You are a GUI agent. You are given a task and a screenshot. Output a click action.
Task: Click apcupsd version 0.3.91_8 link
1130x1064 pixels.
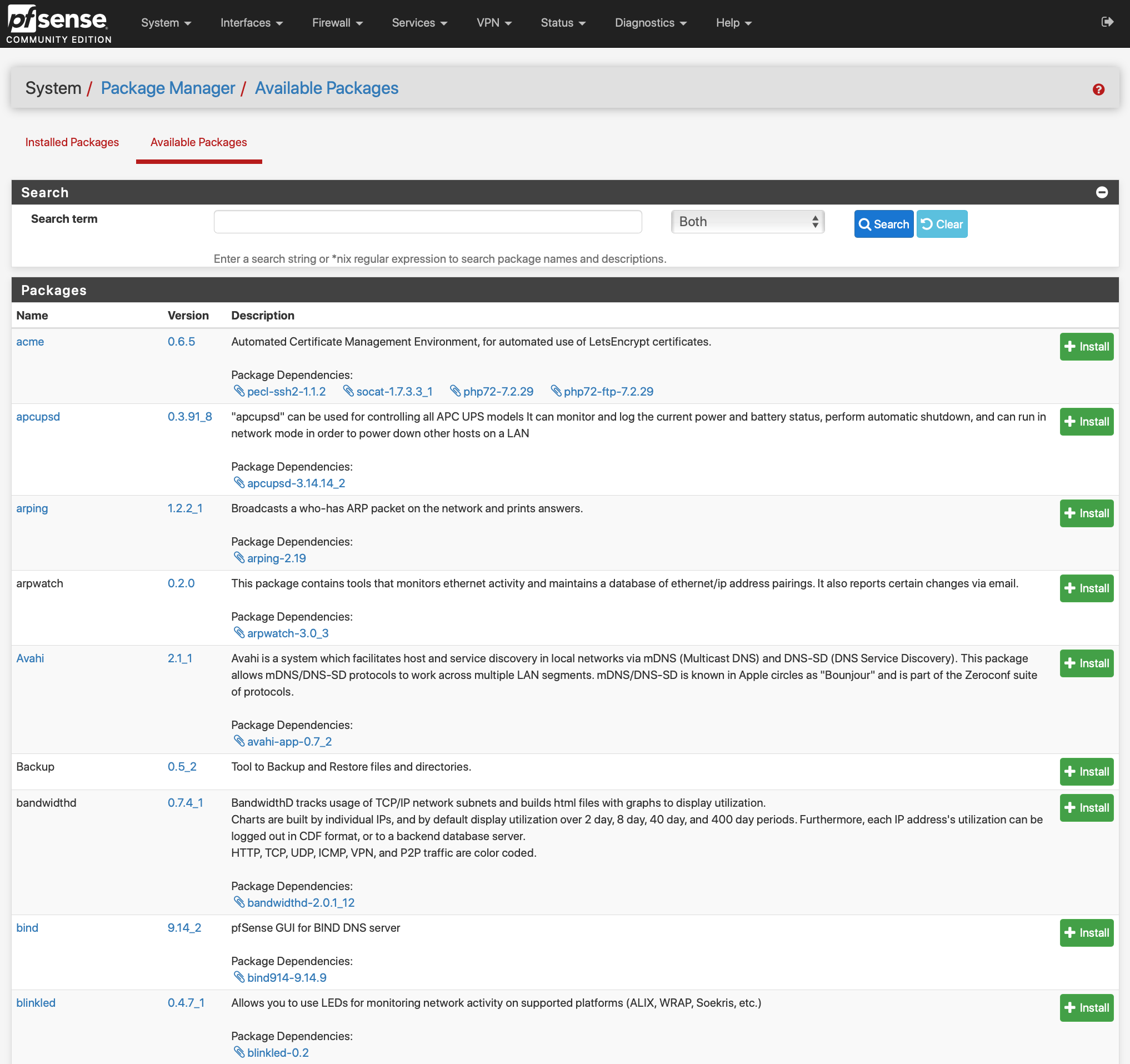[x=190, y=417]
